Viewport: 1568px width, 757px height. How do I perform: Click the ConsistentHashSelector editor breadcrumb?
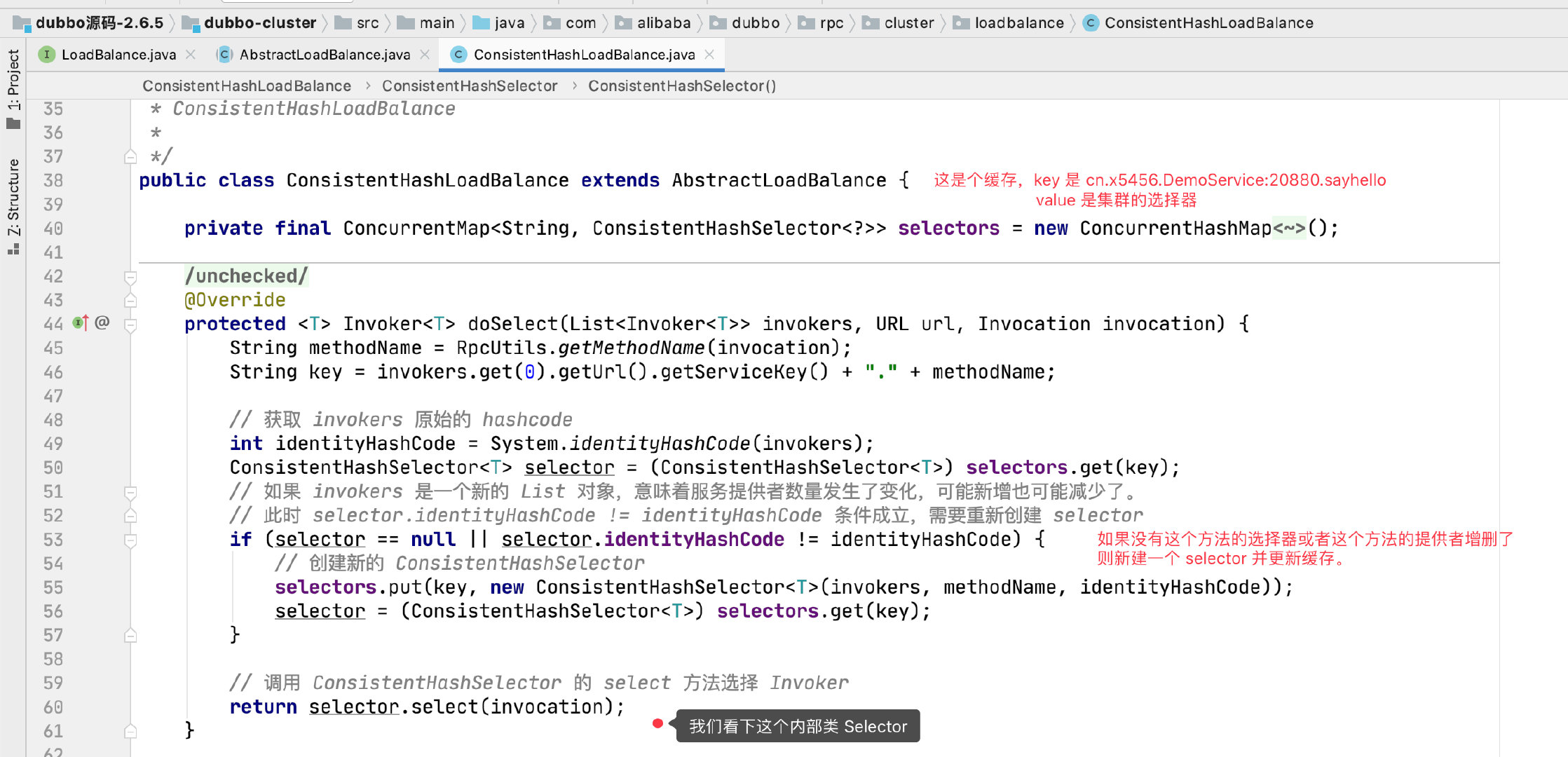tap(470, 86)
